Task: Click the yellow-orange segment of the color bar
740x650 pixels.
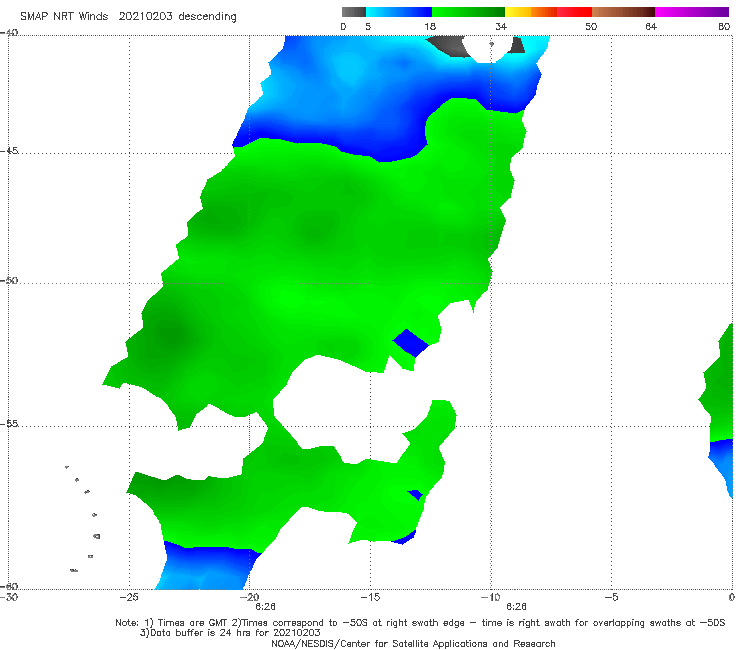Action: 531,12
